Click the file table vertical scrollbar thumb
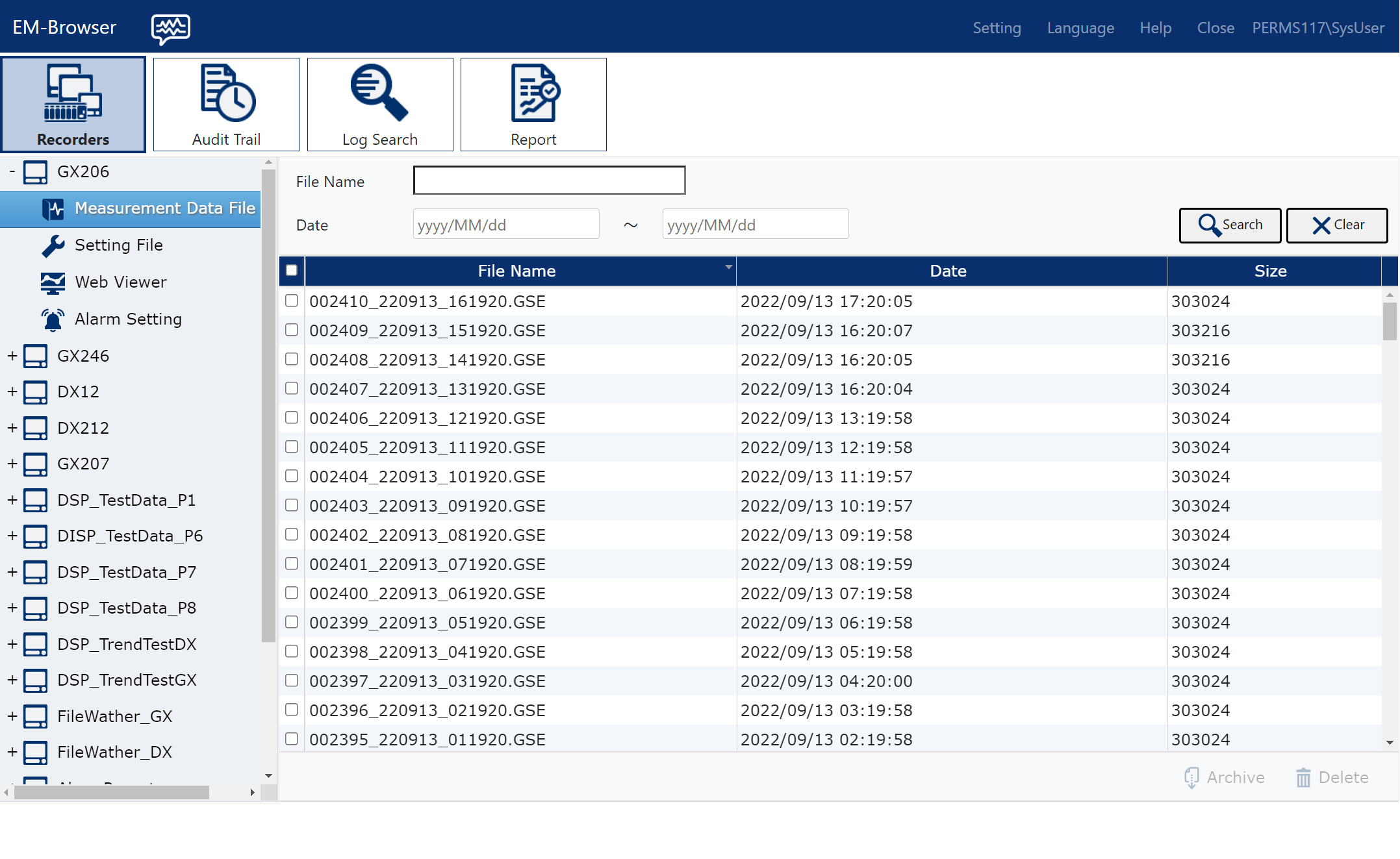Viewport: 1400px width, 859px height. coord(1390,321)
